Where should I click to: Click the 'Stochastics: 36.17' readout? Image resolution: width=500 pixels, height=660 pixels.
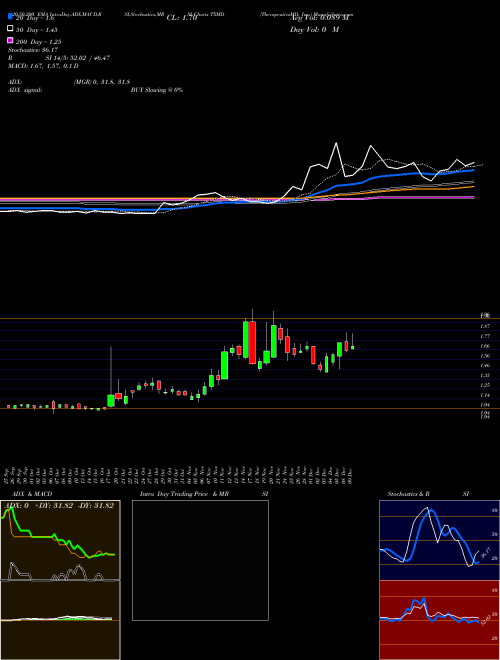(x=32, y=50)
